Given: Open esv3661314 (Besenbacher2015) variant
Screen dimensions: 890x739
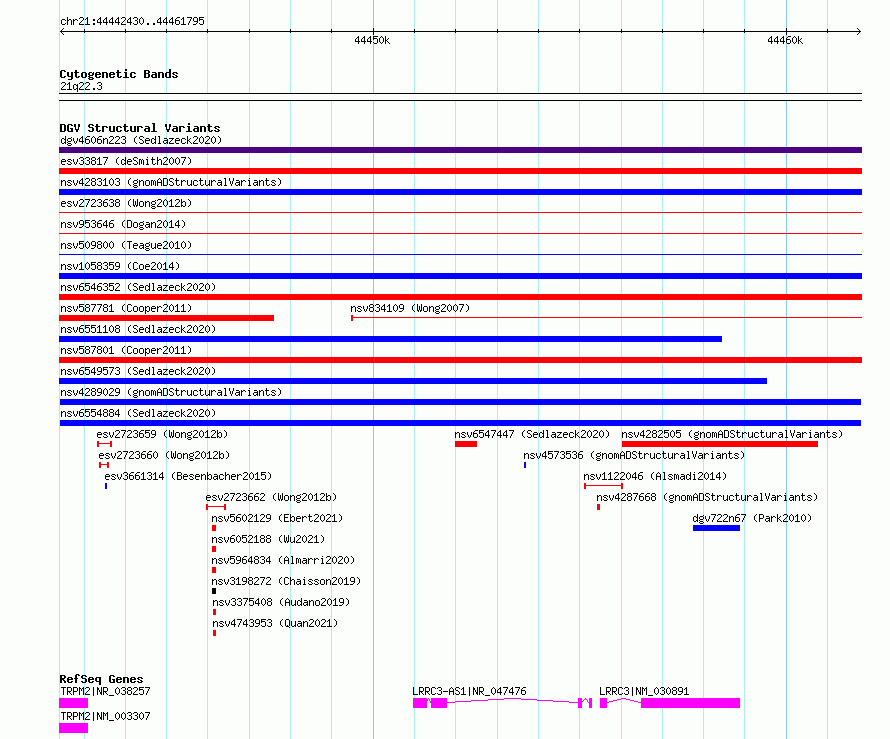Looking at the screenshot, I should click(188, 476).
